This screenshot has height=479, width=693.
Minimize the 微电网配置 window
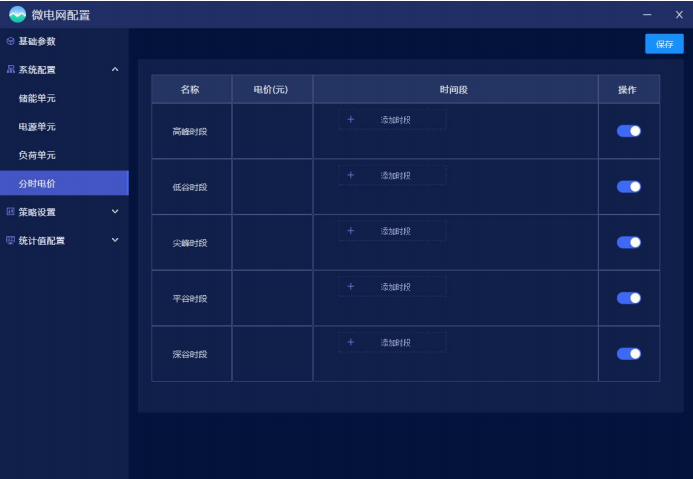click(x=648, y=14)
